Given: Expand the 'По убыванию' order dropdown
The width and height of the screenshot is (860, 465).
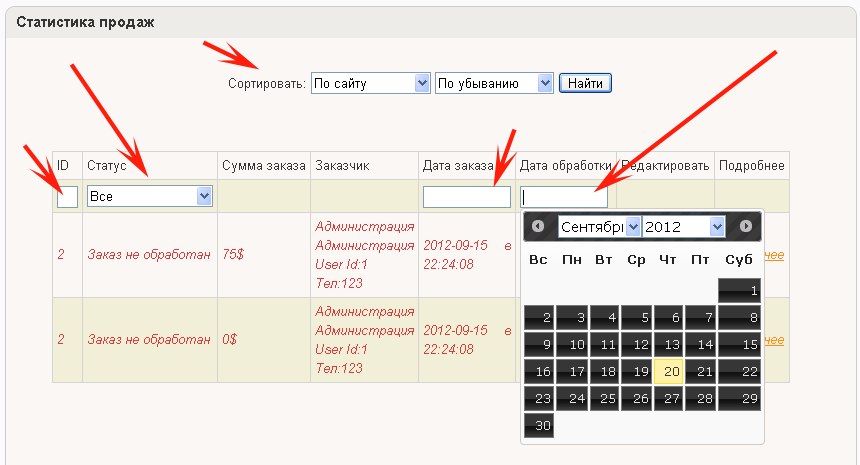Looking at the screenshot, I should click(x=494, y=83).
